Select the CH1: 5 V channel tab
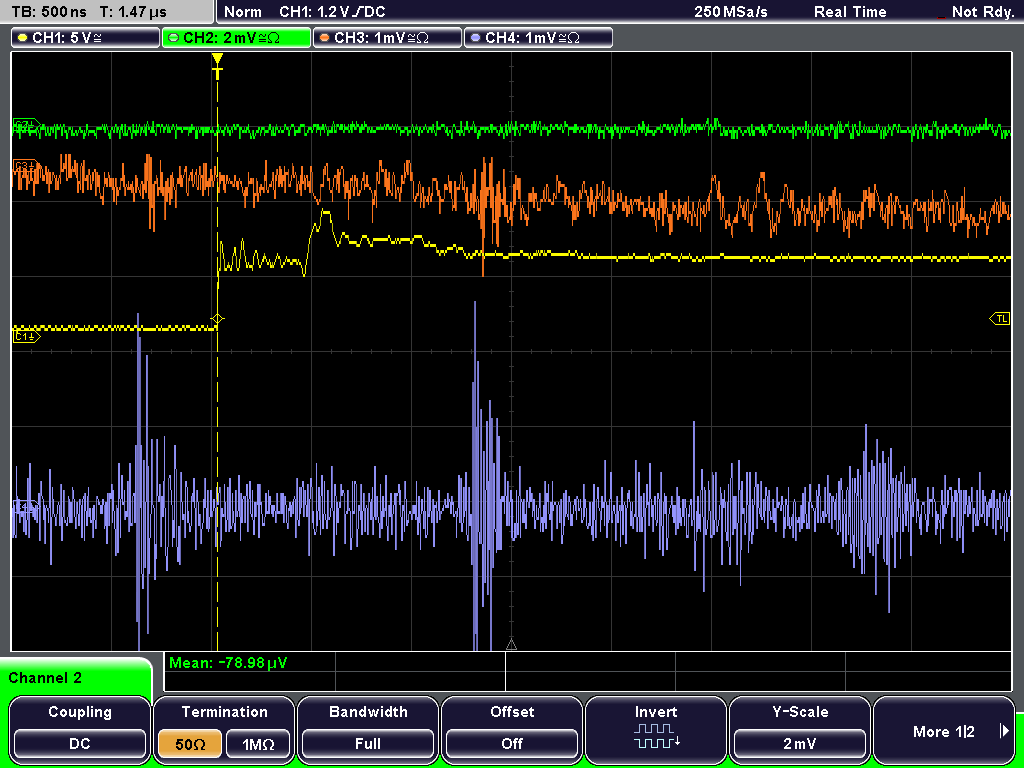The width and height of the screenshot is (1024, 768). pyautogui.click(x=86, y=38)
